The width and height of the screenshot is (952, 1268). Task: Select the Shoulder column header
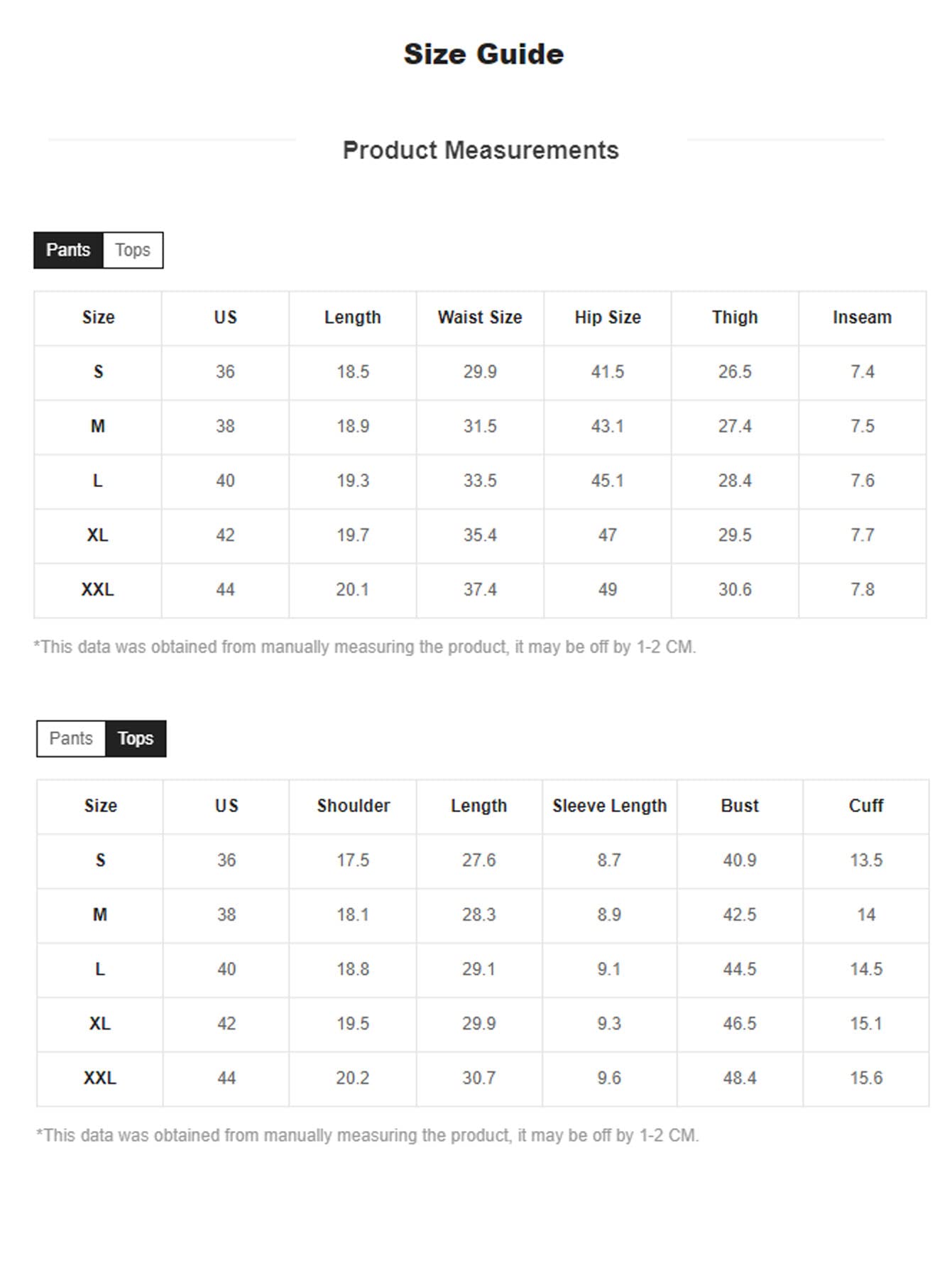coord(354,806)
